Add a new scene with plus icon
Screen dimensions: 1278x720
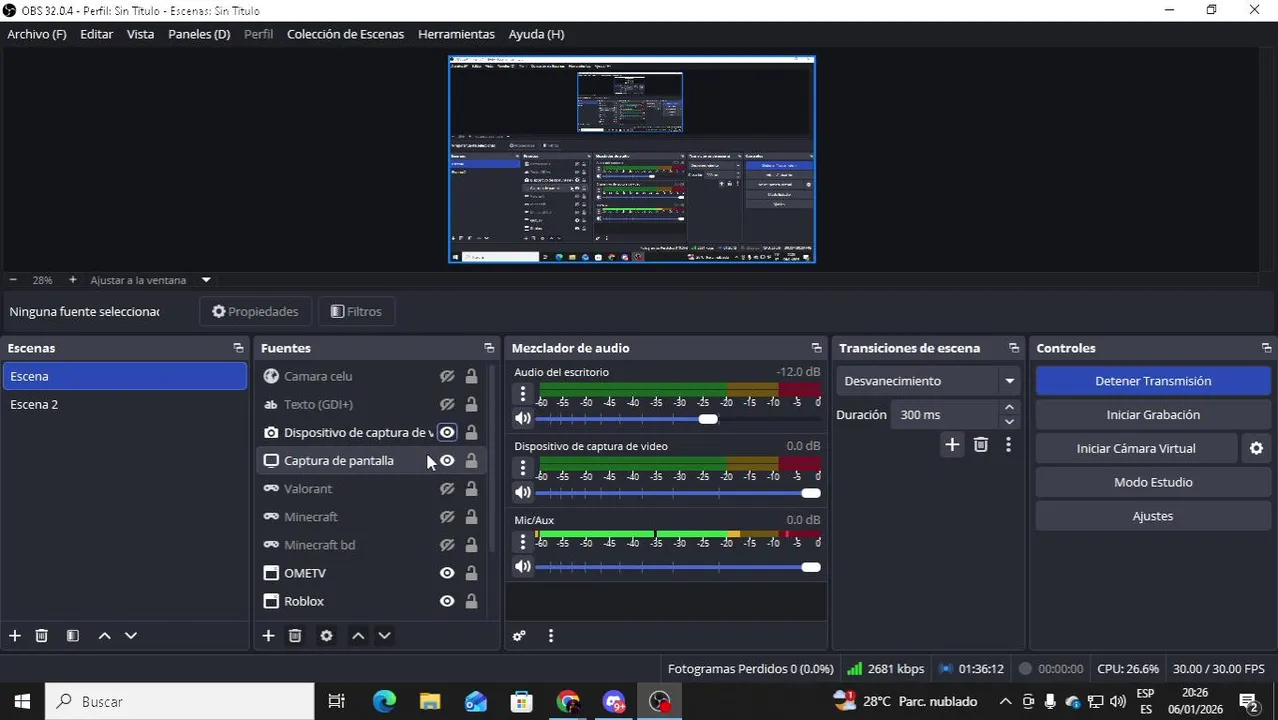point(15,636)
